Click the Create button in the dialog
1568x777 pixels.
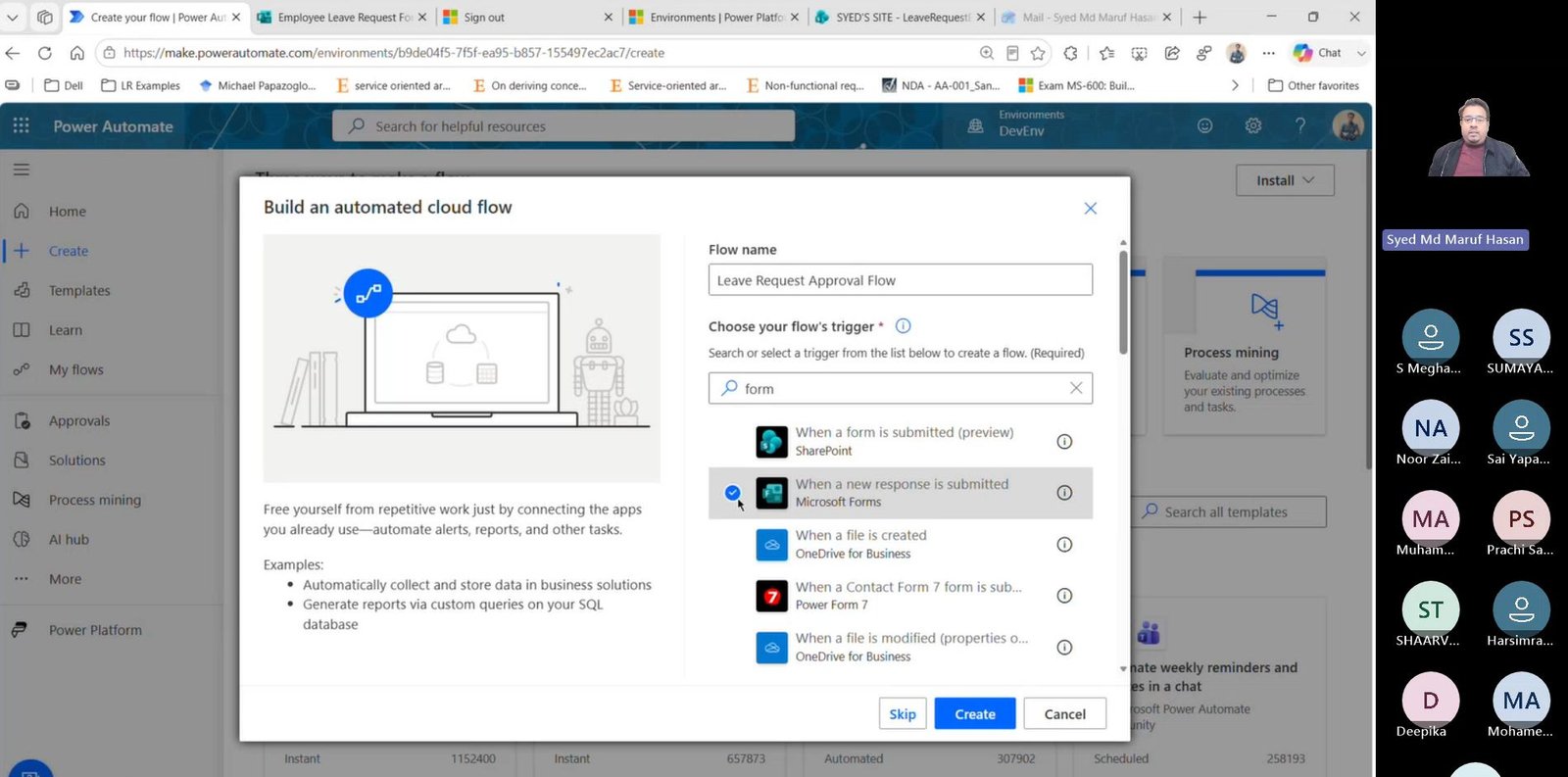975,714
